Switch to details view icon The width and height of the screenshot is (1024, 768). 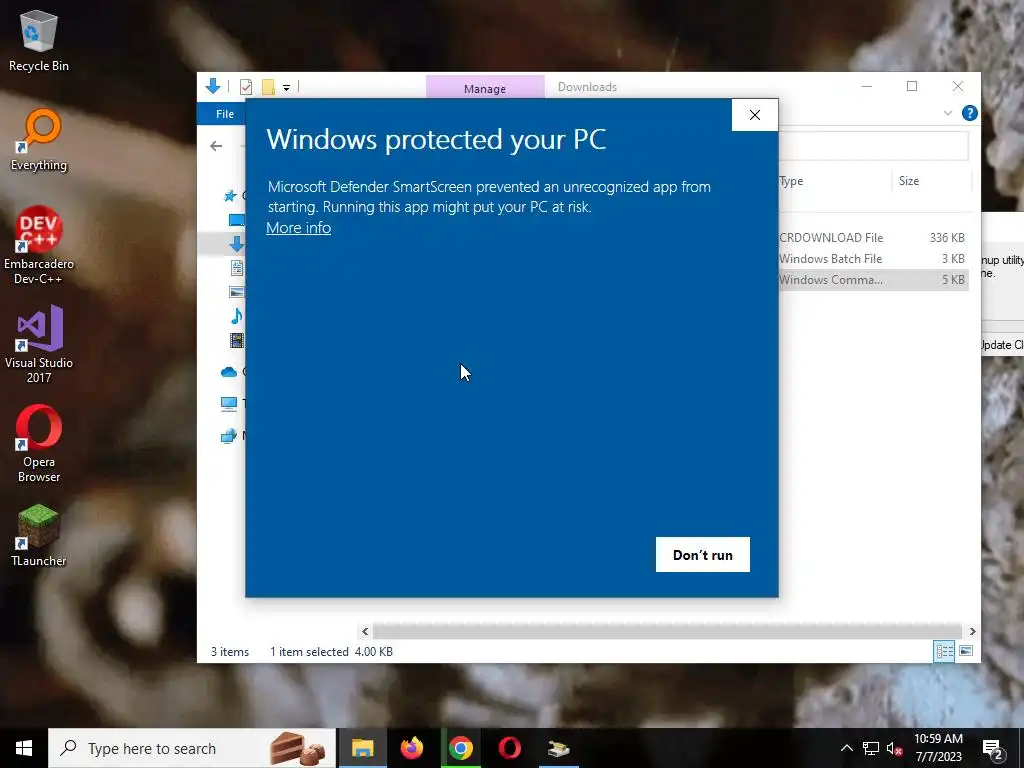944,651
